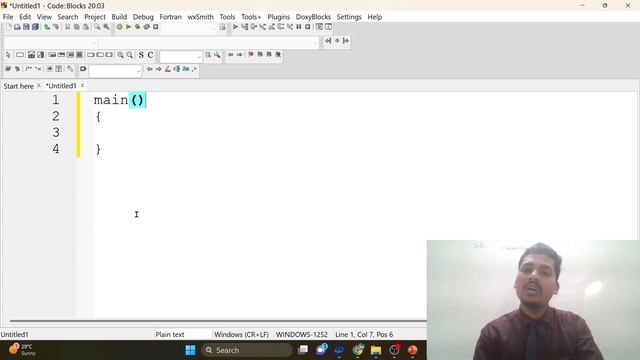Click the Line 1, Col 7 status entry
The image size is (640, 360).
[364, 335]
